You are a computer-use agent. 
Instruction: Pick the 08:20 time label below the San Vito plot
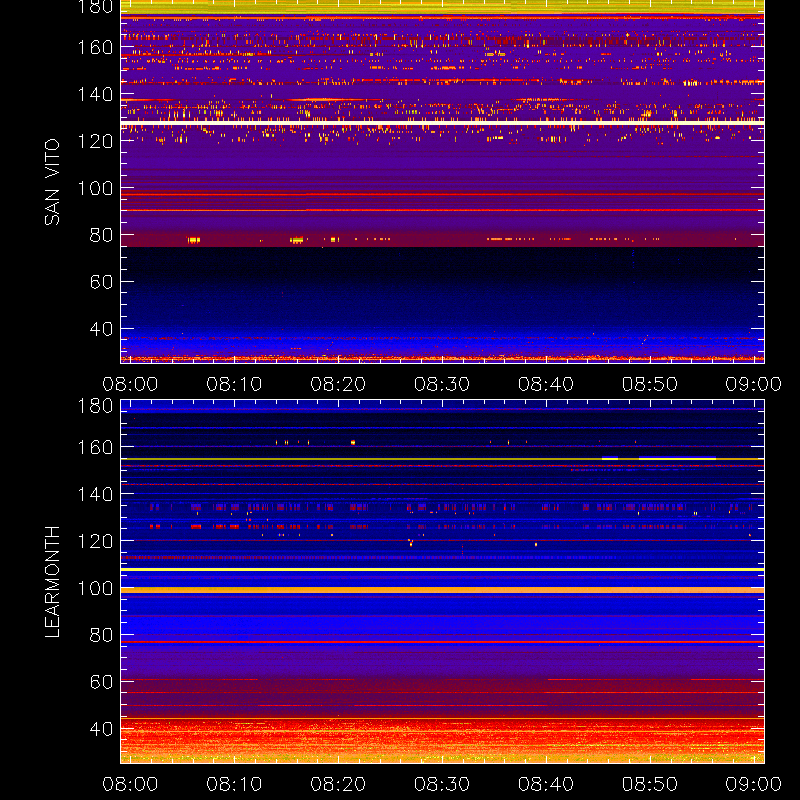pyautogui.click(x=338, y=384)
